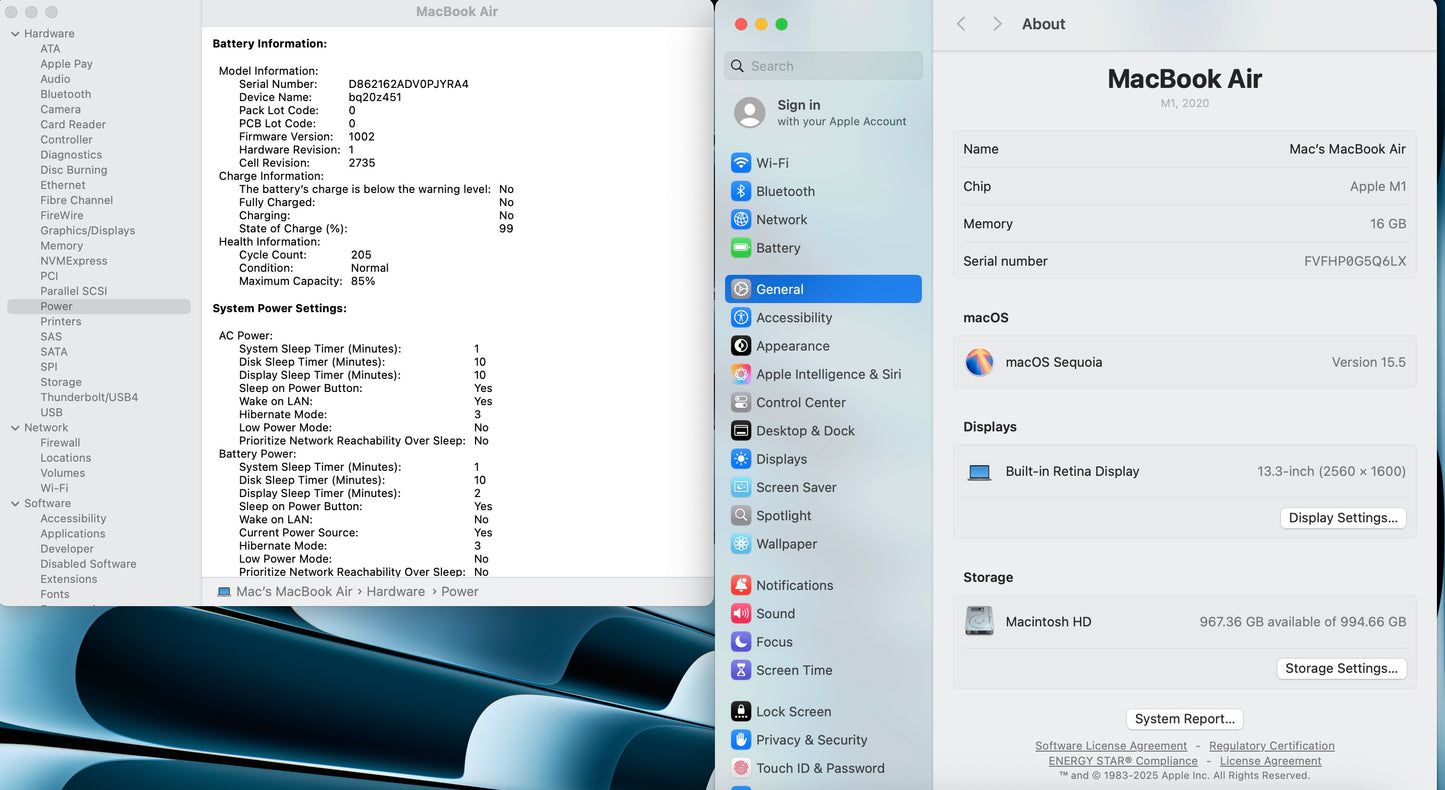
Task: Open the Screen Saver settings icon
Action: click(741, 488)
